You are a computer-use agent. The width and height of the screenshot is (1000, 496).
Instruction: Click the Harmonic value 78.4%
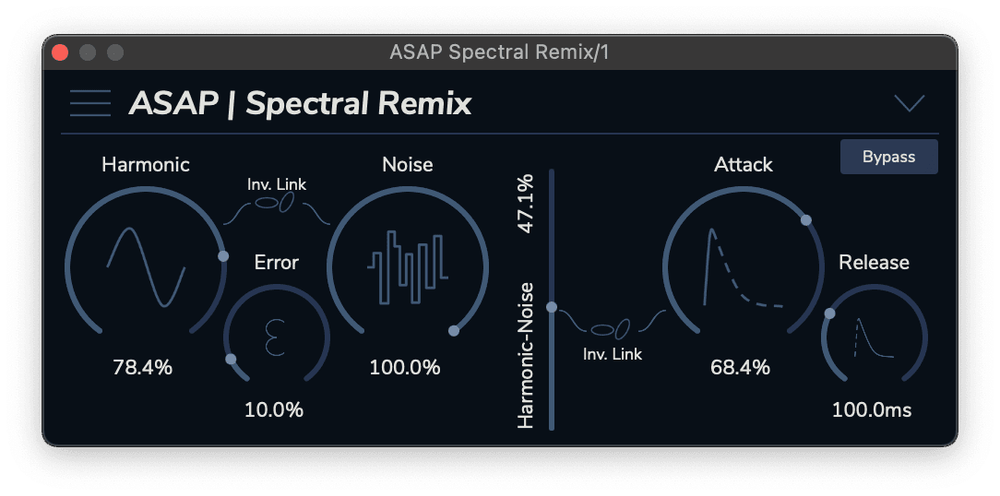[x=142, y=367]
